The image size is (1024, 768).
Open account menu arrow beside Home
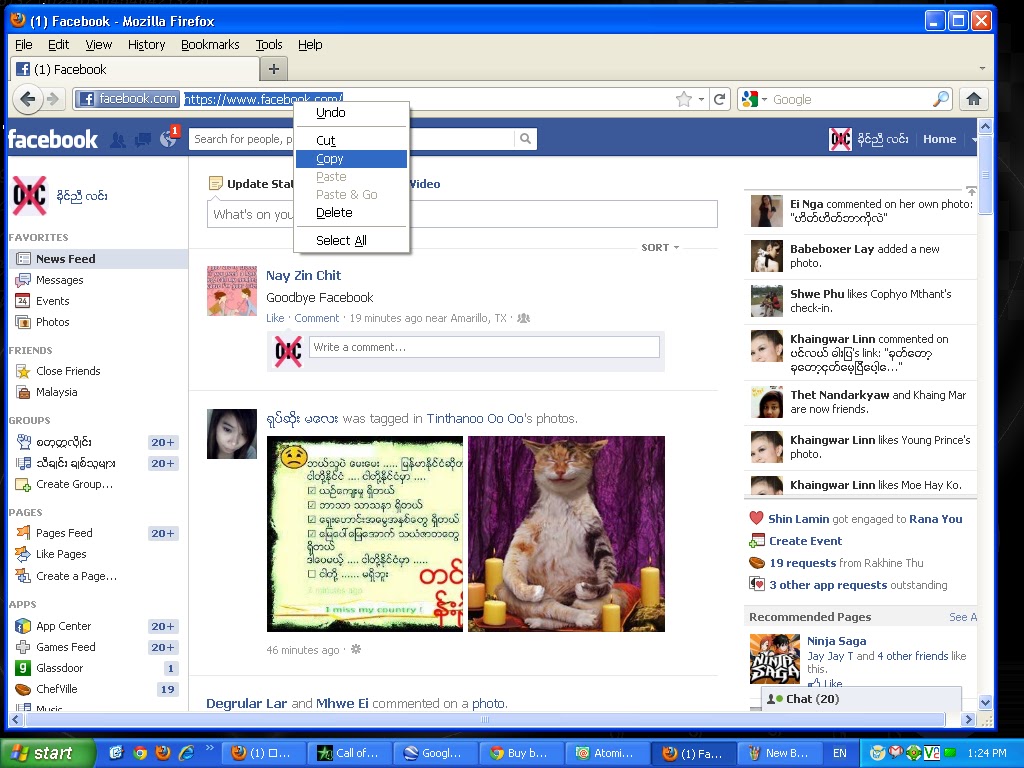pos(973,139)
